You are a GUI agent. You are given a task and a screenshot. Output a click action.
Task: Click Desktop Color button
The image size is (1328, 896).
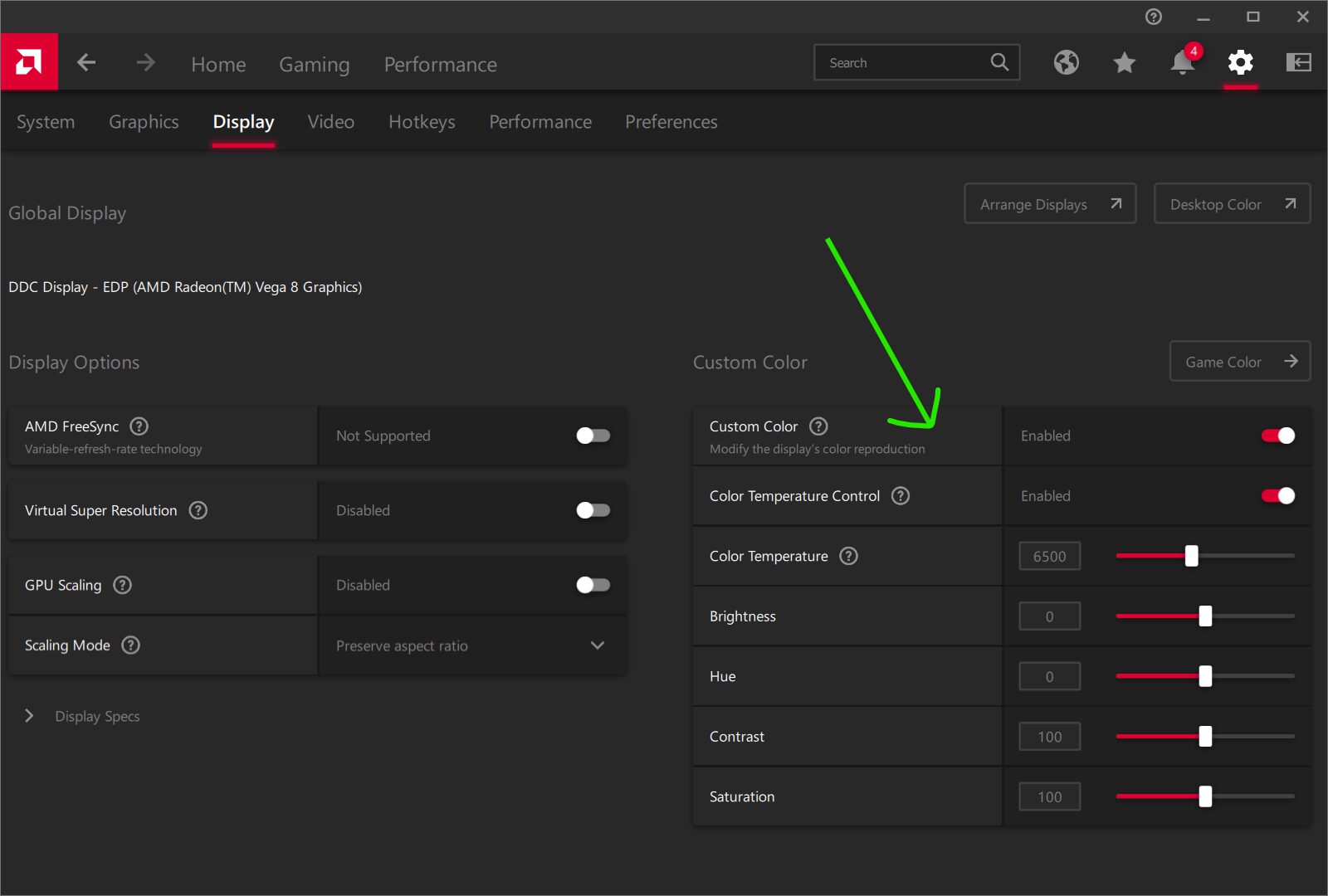point(1233,203)
